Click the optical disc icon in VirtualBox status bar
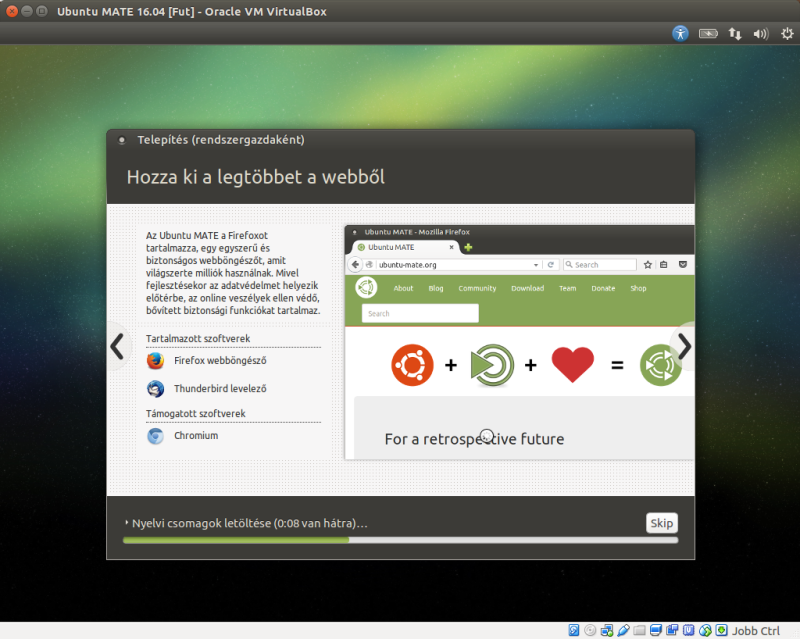The height and width of the screenshot is (639, 800). coord(590,630)
